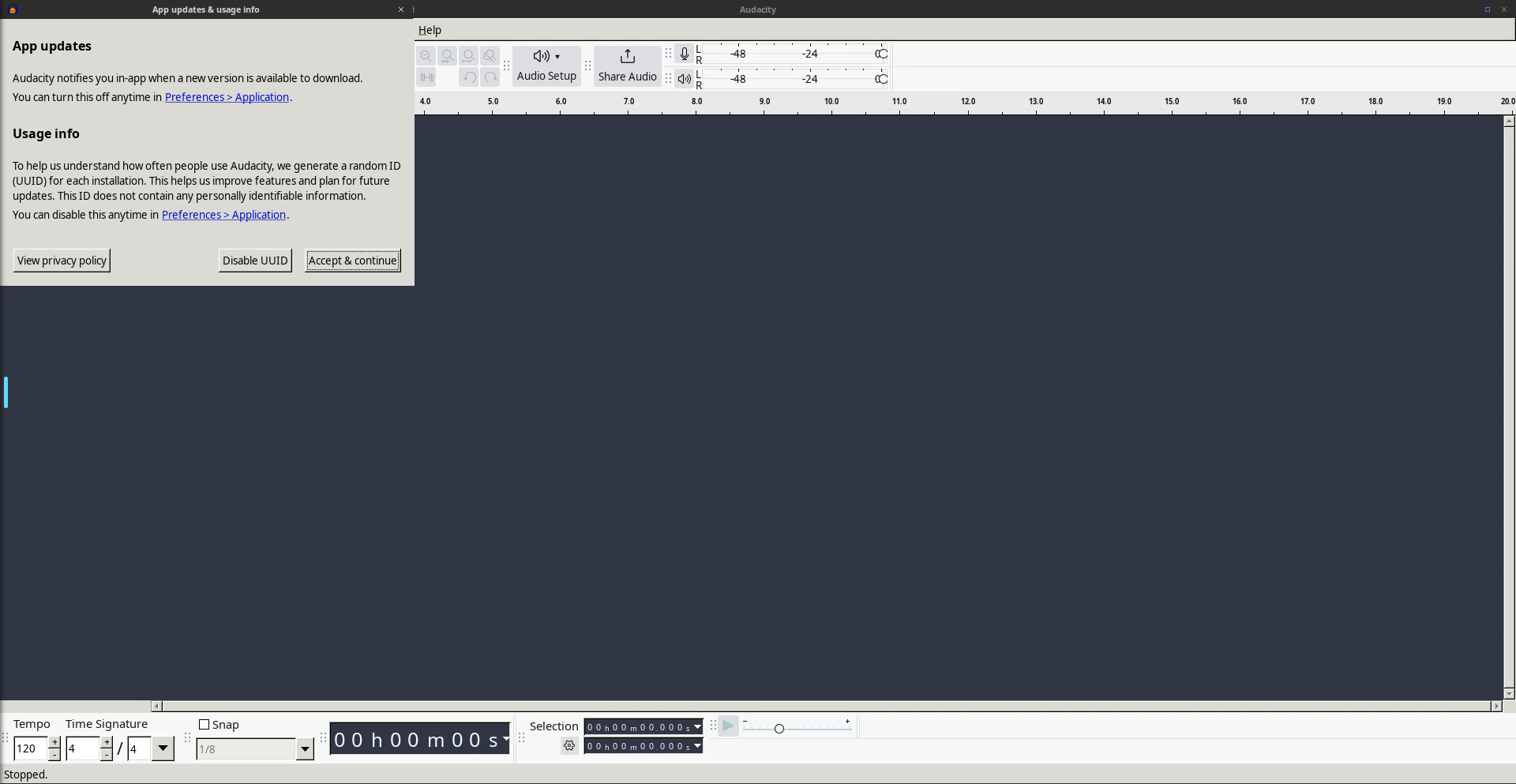
Task: Increase tempo with the plus stepper
Action: point(54,742)
